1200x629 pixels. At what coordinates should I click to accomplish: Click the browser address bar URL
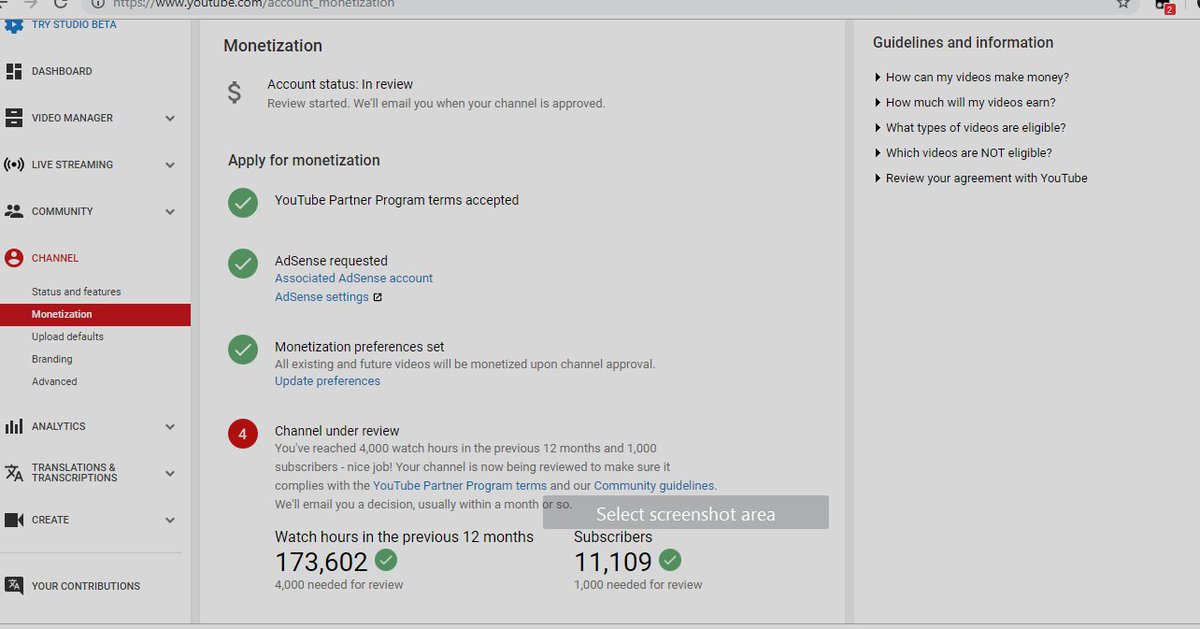click(x=254, y=4)
